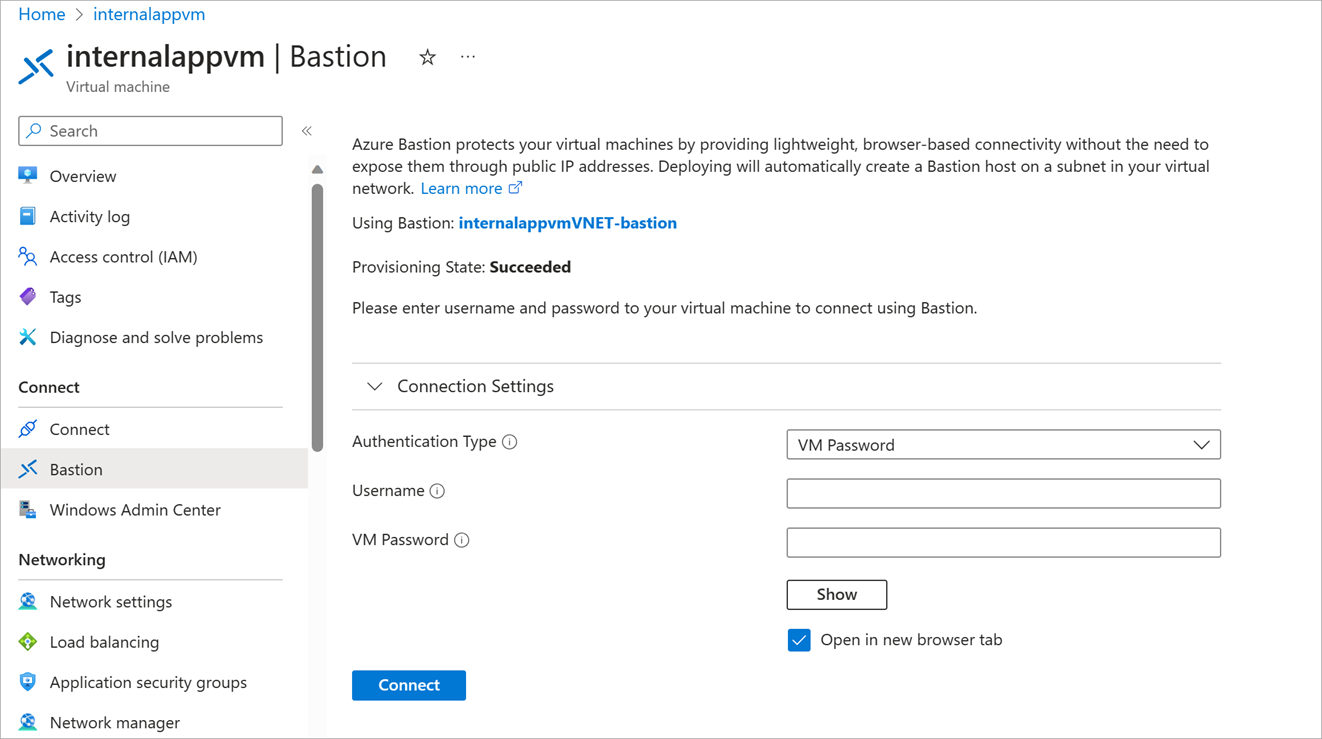Click the Connect plug icon in sidebar
The height and width of the screenshot is (739, 1322).
click(x=28, y=429)
